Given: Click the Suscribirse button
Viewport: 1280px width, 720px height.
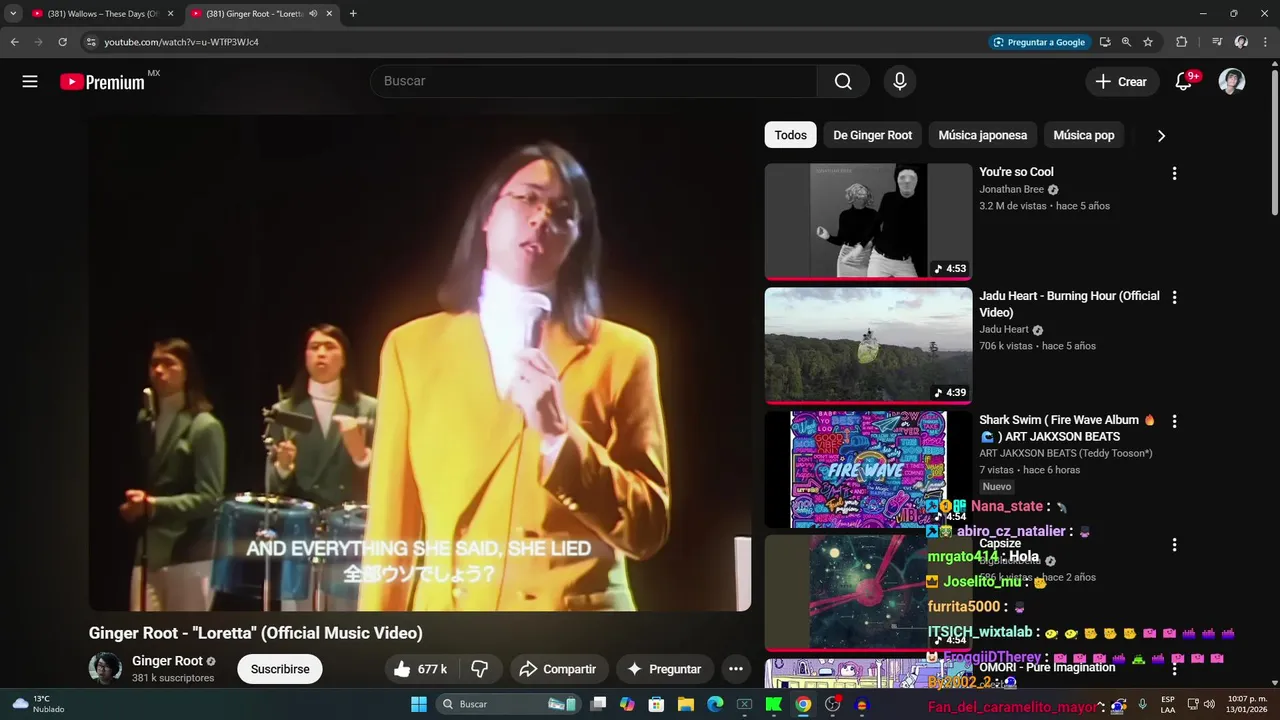Looking at the screenshot, I should pyautogui.click(x=280, y=669).
